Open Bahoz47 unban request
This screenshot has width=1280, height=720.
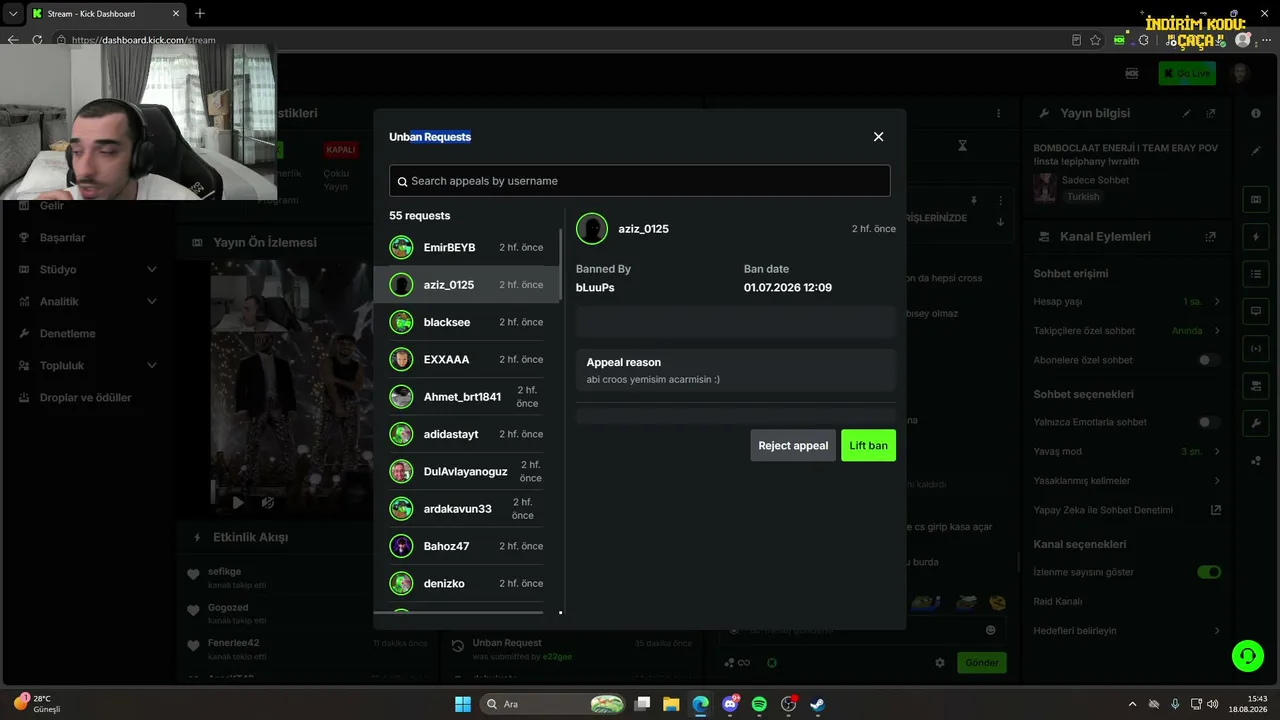pyautogui.click(x=467, y=546)
